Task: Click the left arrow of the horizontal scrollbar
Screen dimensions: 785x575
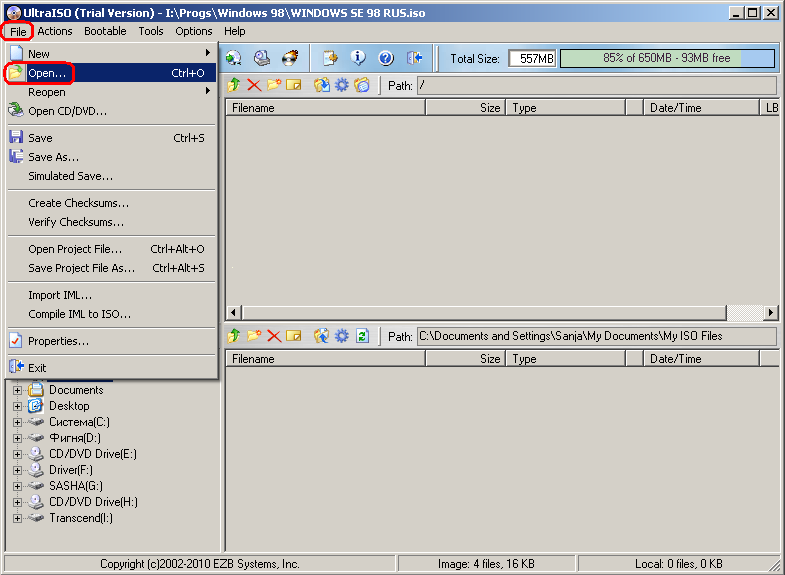Action: [233, 313]
